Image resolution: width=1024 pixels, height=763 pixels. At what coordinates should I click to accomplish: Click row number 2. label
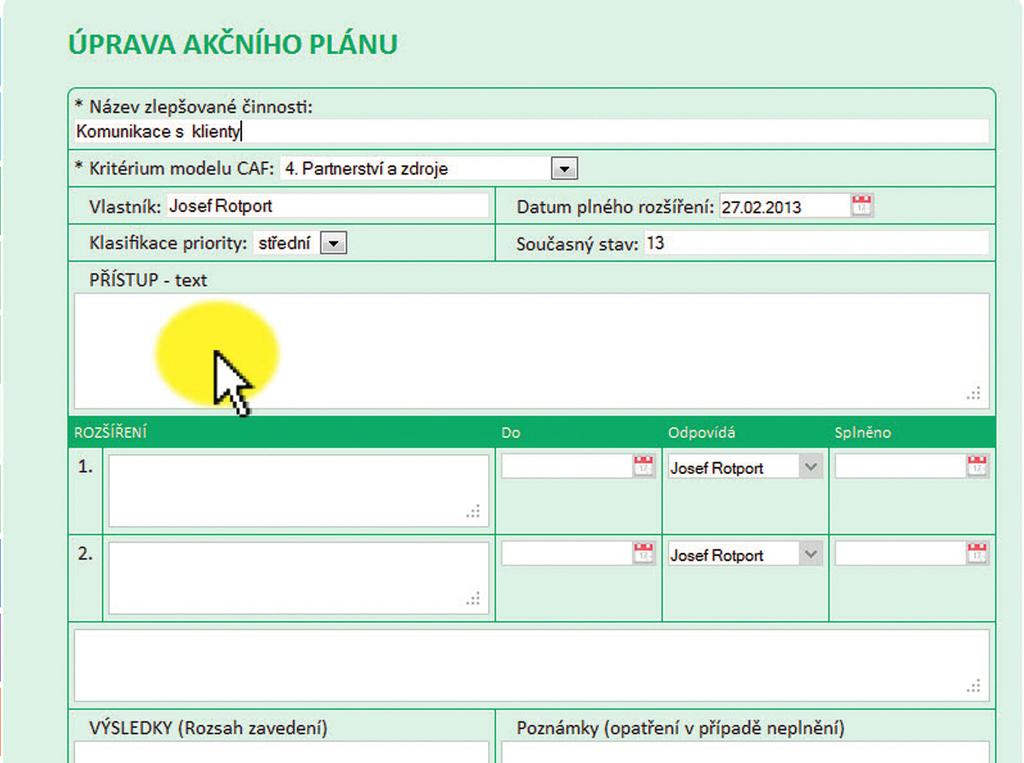86,554
